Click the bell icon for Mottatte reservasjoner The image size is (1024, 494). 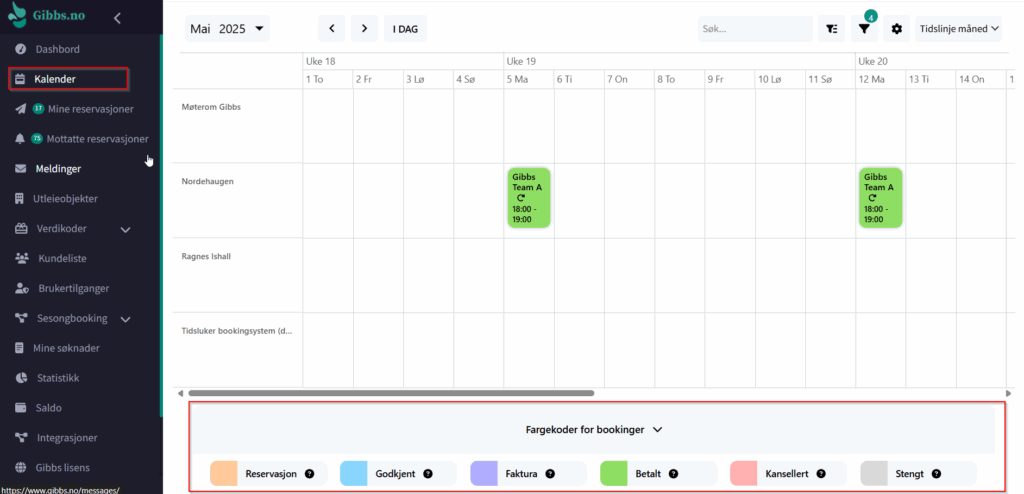pyautogui.click(x=20, y=139)
